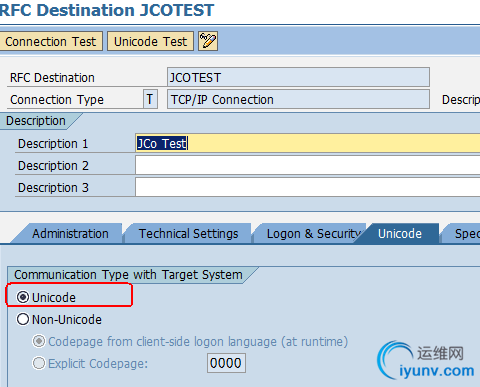Screen dimensions: 480x387
Task: Click the pencil display/change toggle icon
Action: (x=208, y=41)
